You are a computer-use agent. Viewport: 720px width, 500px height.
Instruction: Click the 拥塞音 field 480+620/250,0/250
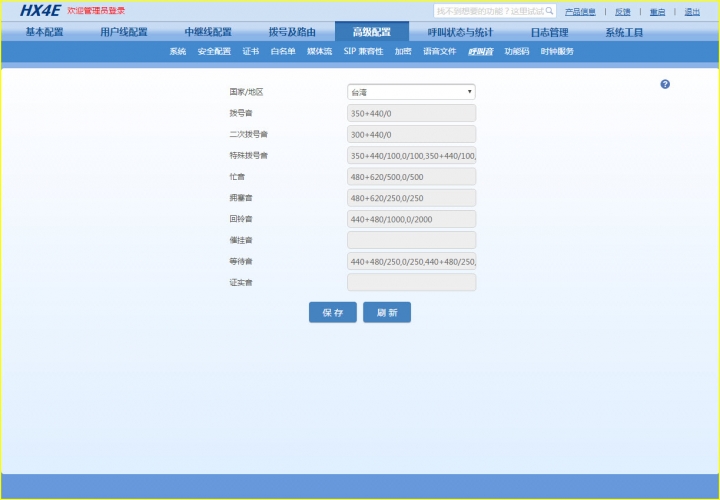411,198
